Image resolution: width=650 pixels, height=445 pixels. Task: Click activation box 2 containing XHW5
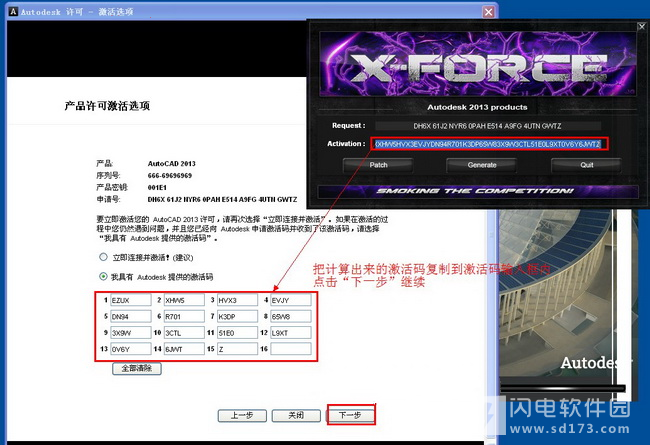coord(184,300)
